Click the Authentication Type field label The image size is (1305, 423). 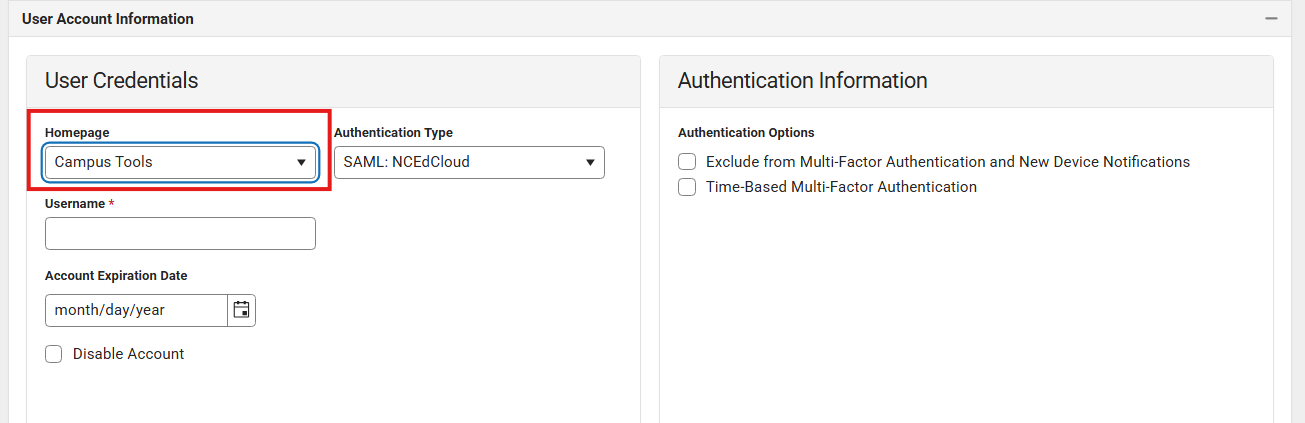pyautogui.click(x=393, y=133)
